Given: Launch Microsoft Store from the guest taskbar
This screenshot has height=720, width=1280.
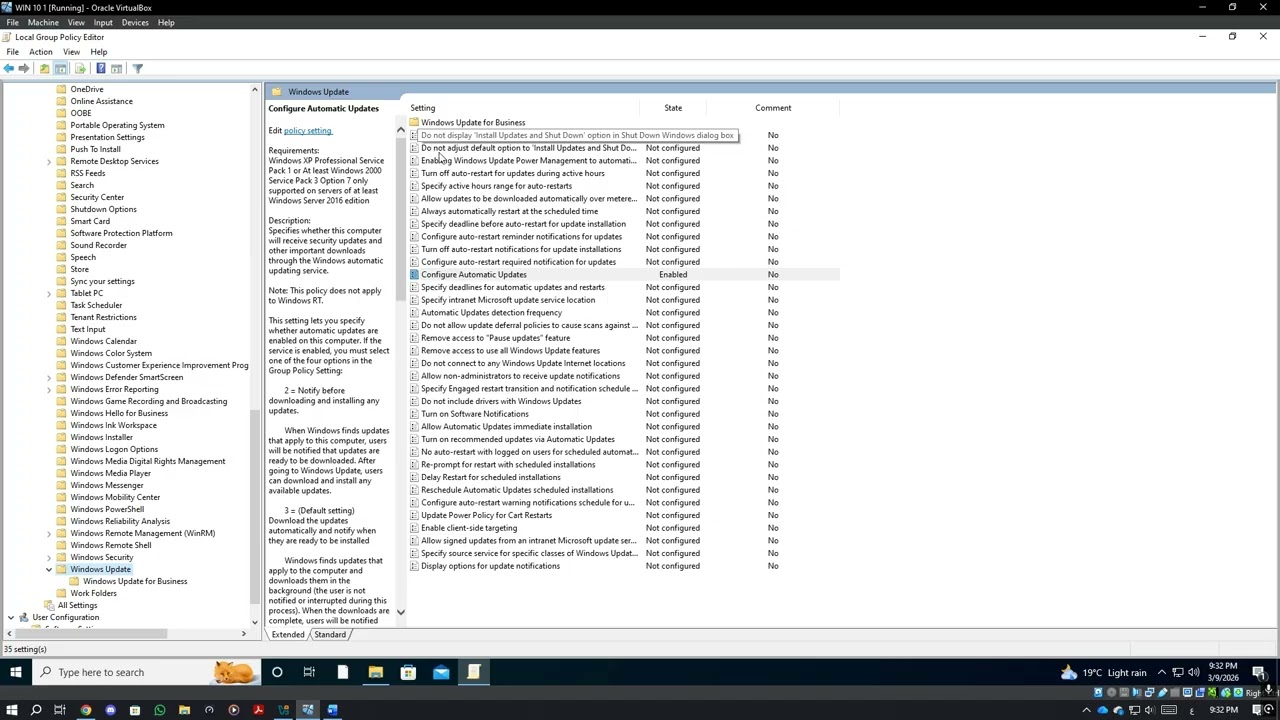Looking at the screenshot, I should [408, 672].
